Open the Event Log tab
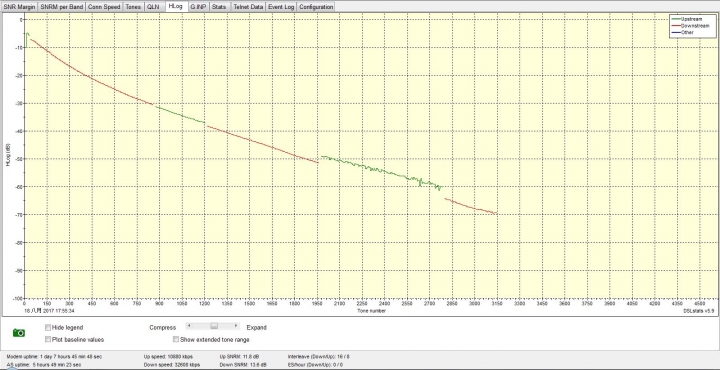 pos(281,7)
